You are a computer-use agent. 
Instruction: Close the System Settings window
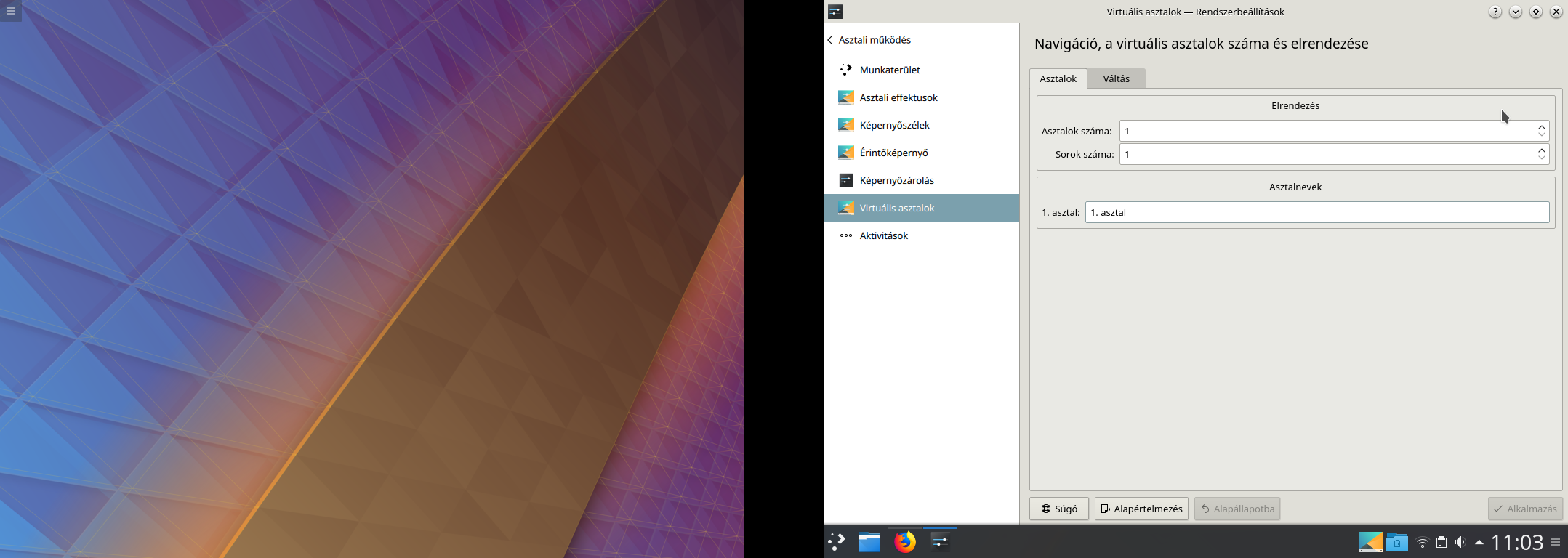[1556, 12]
